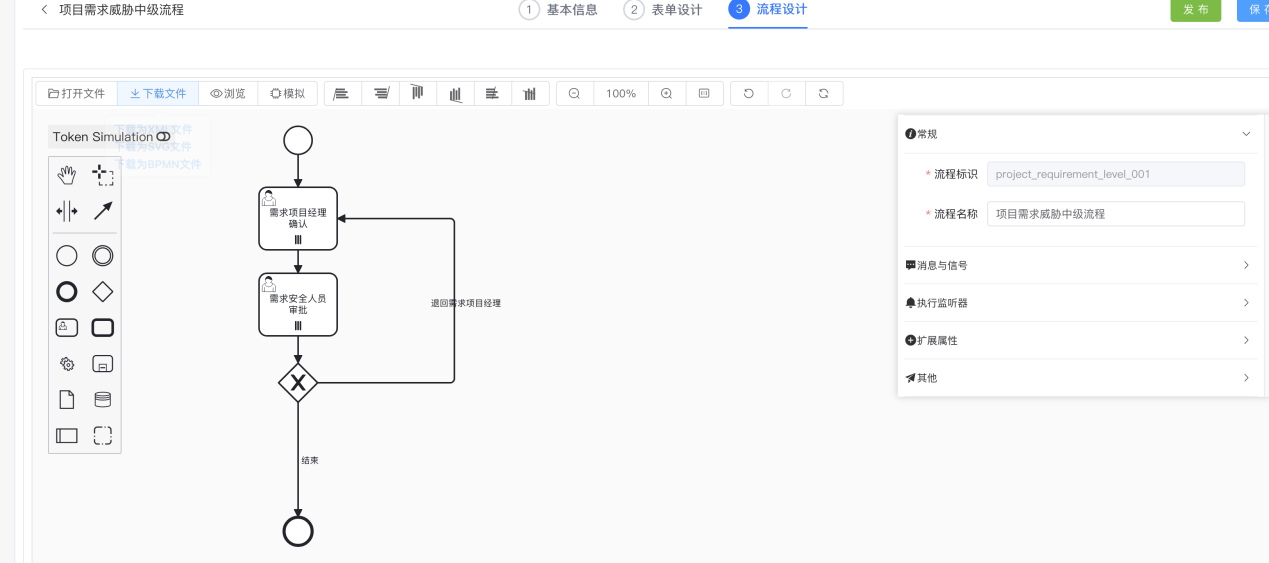Click 模拟 simulate button
The width and height of the screenshot is (1269, 563).
coord(288,93)
